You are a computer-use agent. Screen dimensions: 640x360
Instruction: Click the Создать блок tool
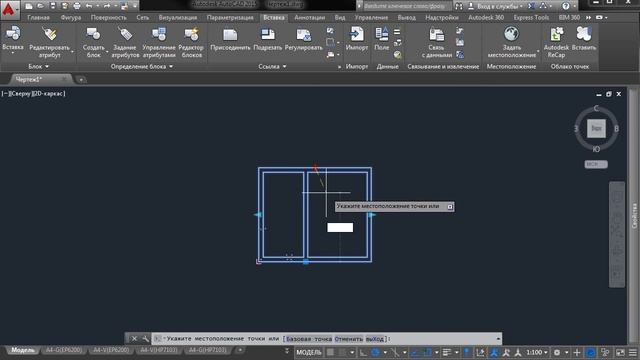pos(93,42)
